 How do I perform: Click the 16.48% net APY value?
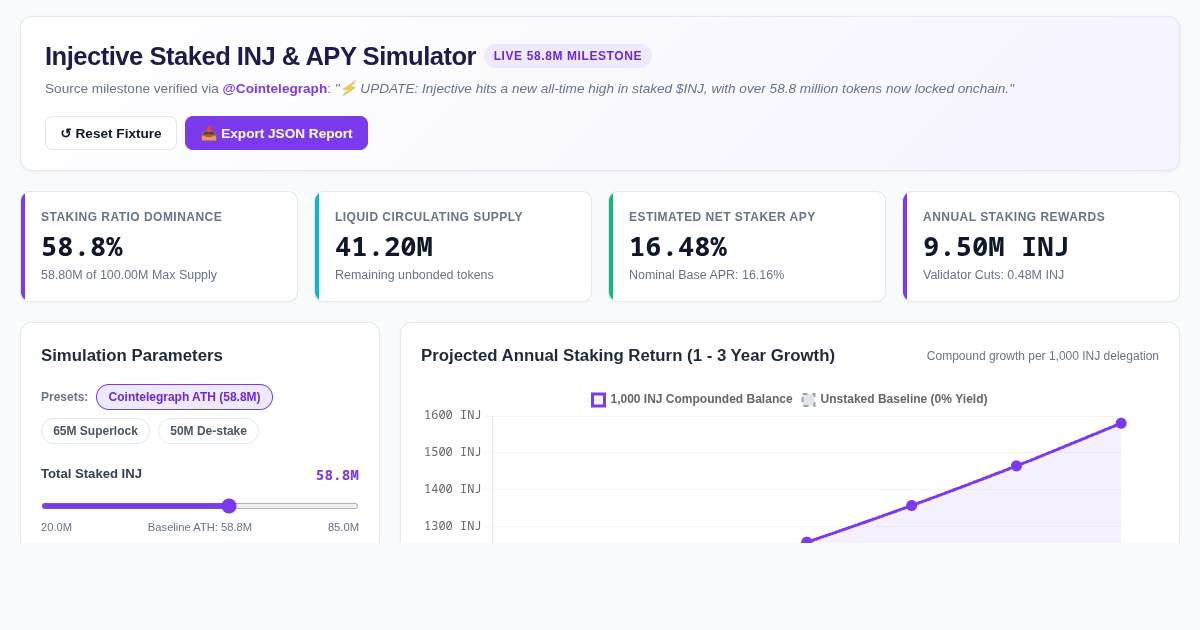click(678, 247)
